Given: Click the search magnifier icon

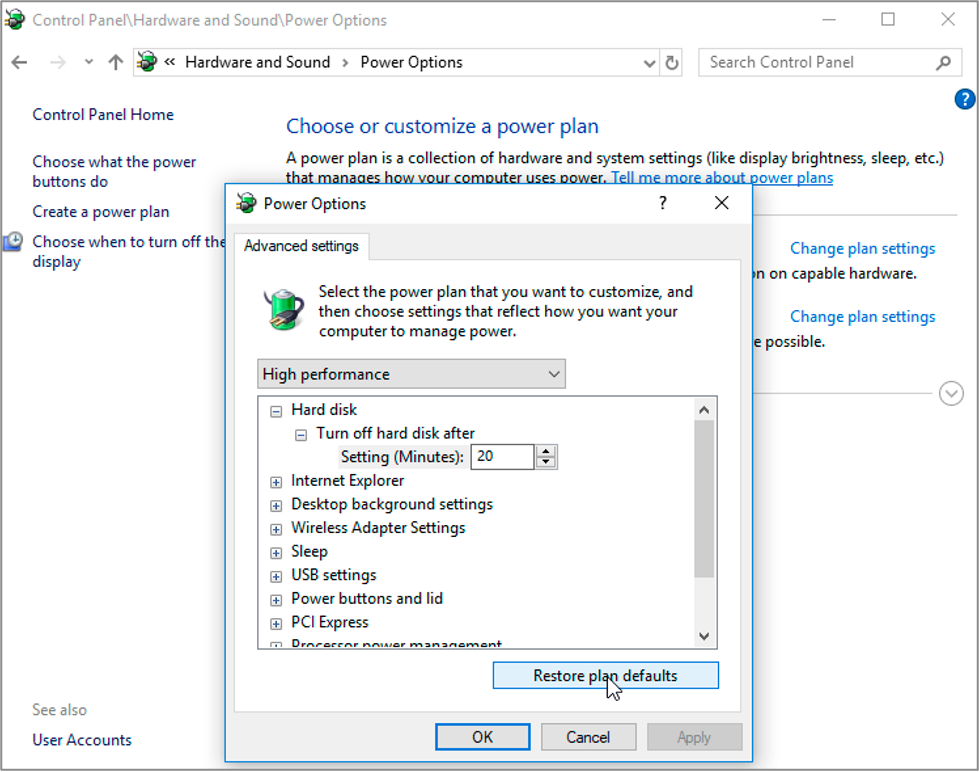Looking at the screenshot, I should click(943, 62).
